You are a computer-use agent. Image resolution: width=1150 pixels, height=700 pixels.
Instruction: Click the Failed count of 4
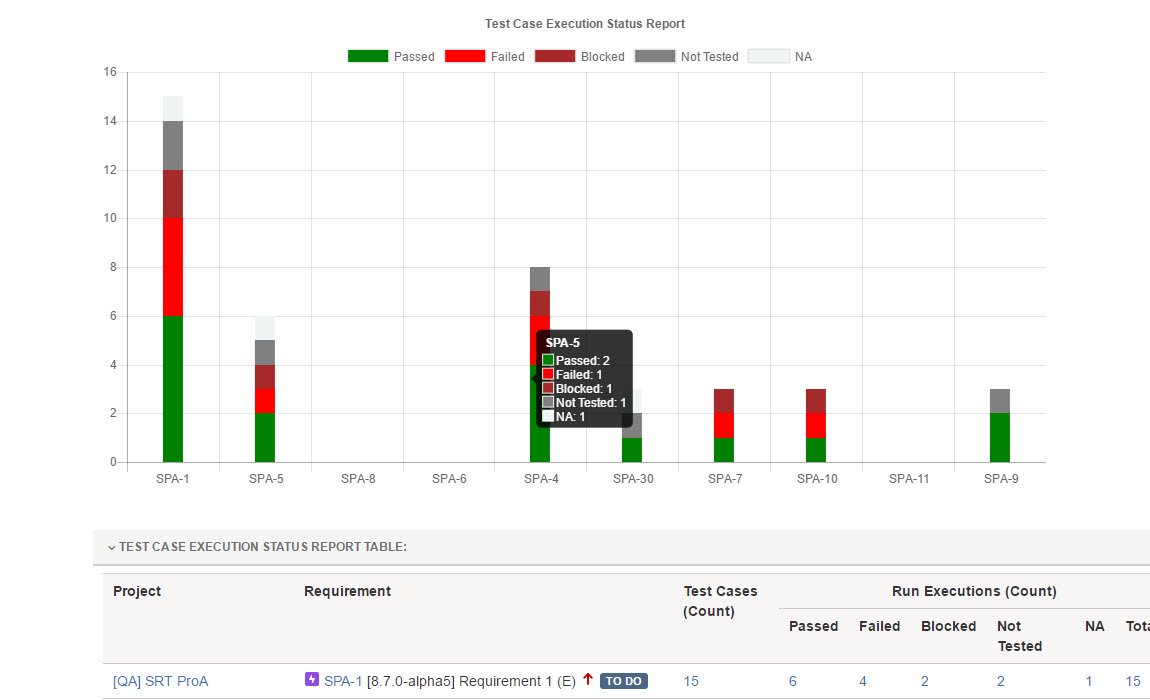pyautogui.click(x=863, y=681)
